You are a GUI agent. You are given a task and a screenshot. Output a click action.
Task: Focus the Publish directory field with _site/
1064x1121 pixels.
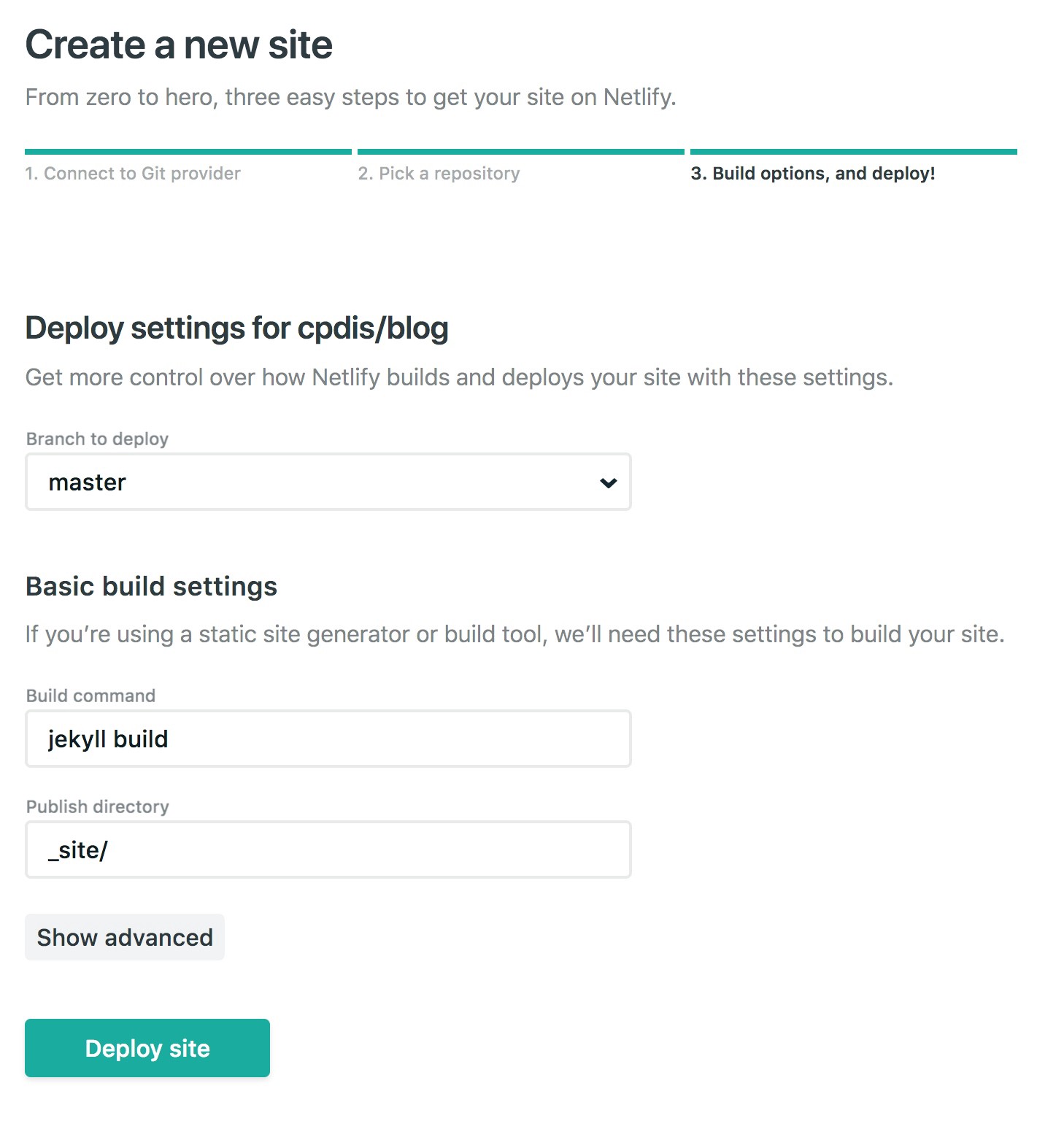coord(328,850)
